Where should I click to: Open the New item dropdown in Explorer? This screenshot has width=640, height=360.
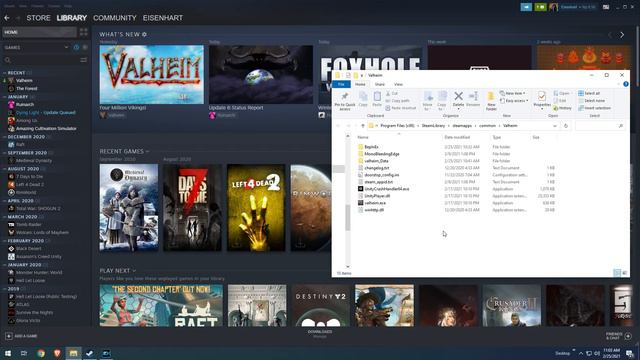tap(513, 93)
